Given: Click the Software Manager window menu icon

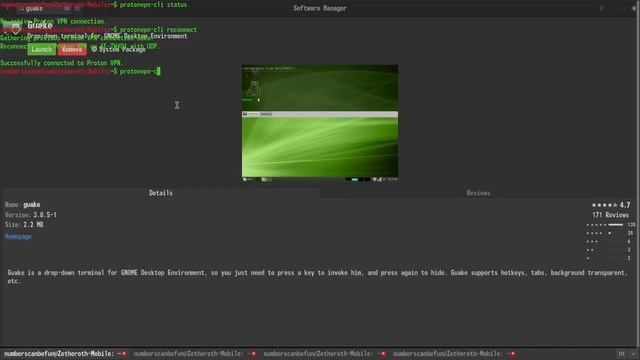Looking at the screenshot, I should [602, 8].
